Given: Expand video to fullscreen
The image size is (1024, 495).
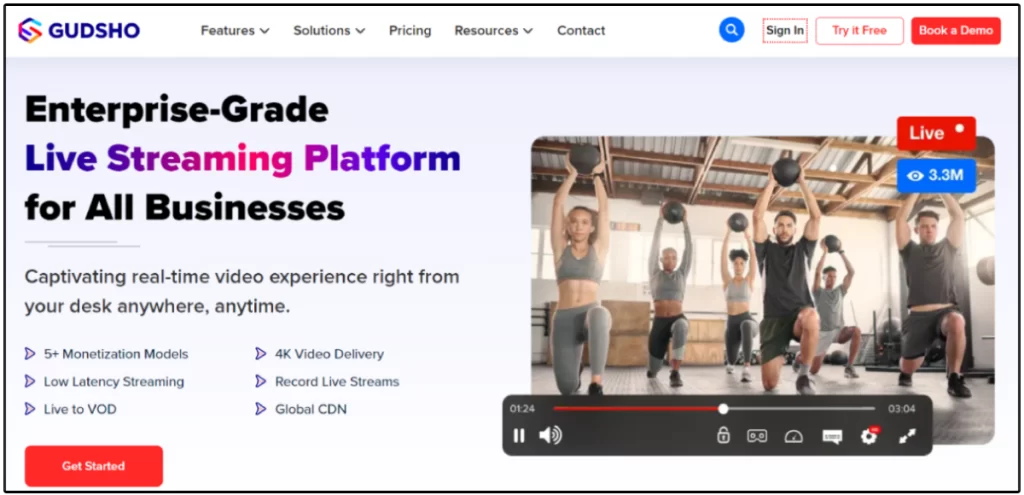Looking at the screenshot, I should click(x=907, y=436).
